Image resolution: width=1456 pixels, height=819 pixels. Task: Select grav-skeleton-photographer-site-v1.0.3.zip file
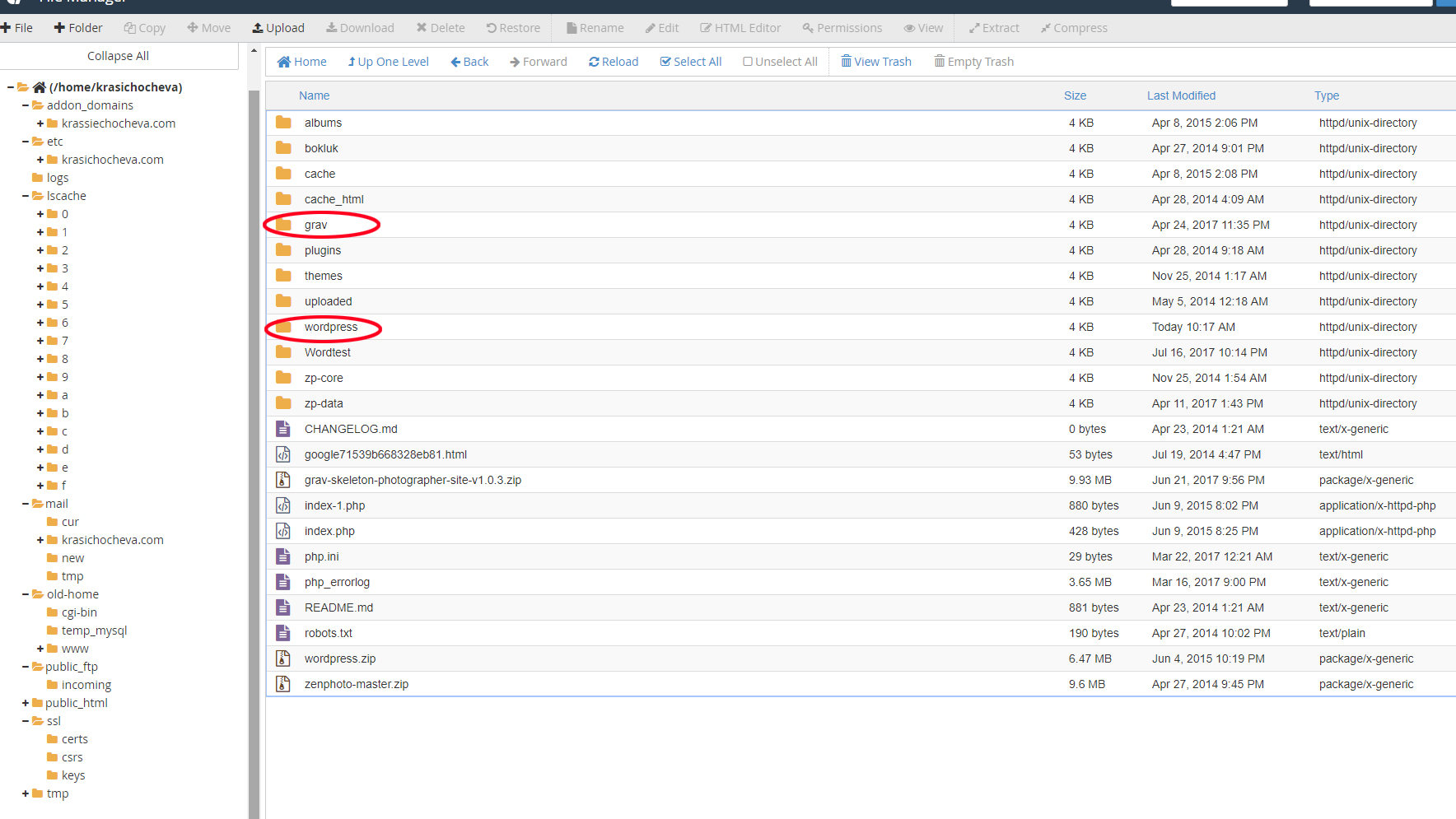[861, 480]
